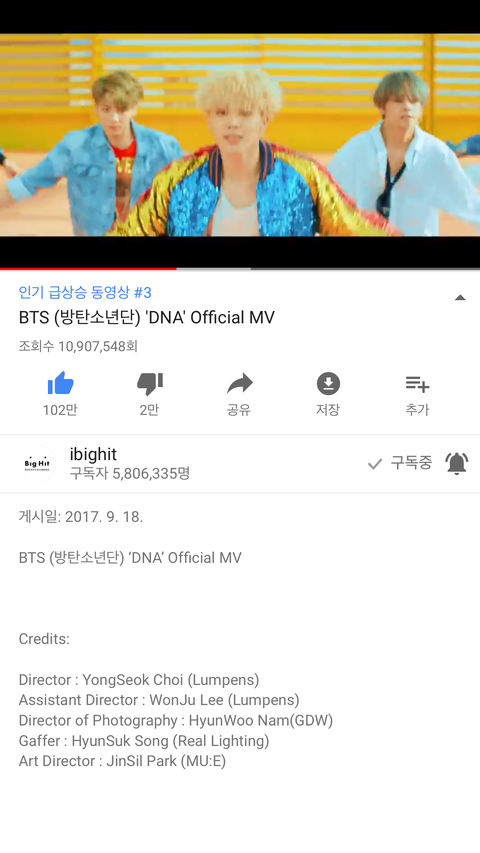
Task: Tap the download save icon
Action: coord(328,384)
